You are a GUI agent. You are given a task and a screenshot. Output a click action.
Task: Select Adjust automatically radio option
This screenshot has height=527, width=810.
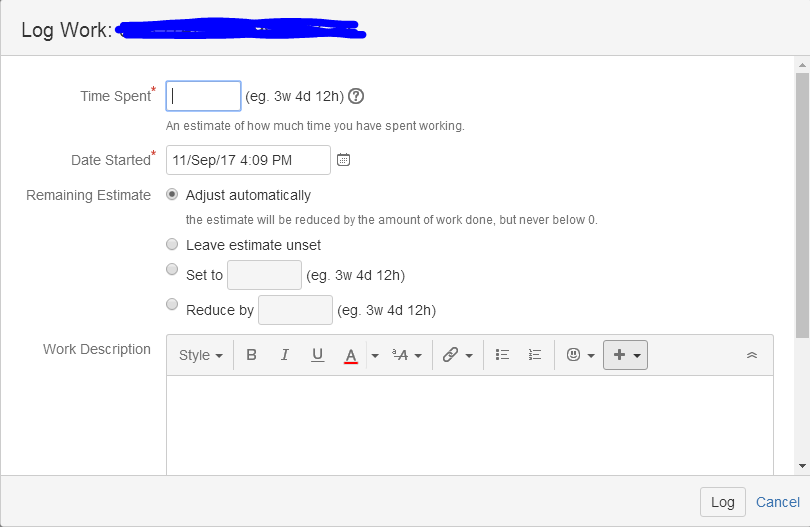pyautogui.click(x=172, y=194)
